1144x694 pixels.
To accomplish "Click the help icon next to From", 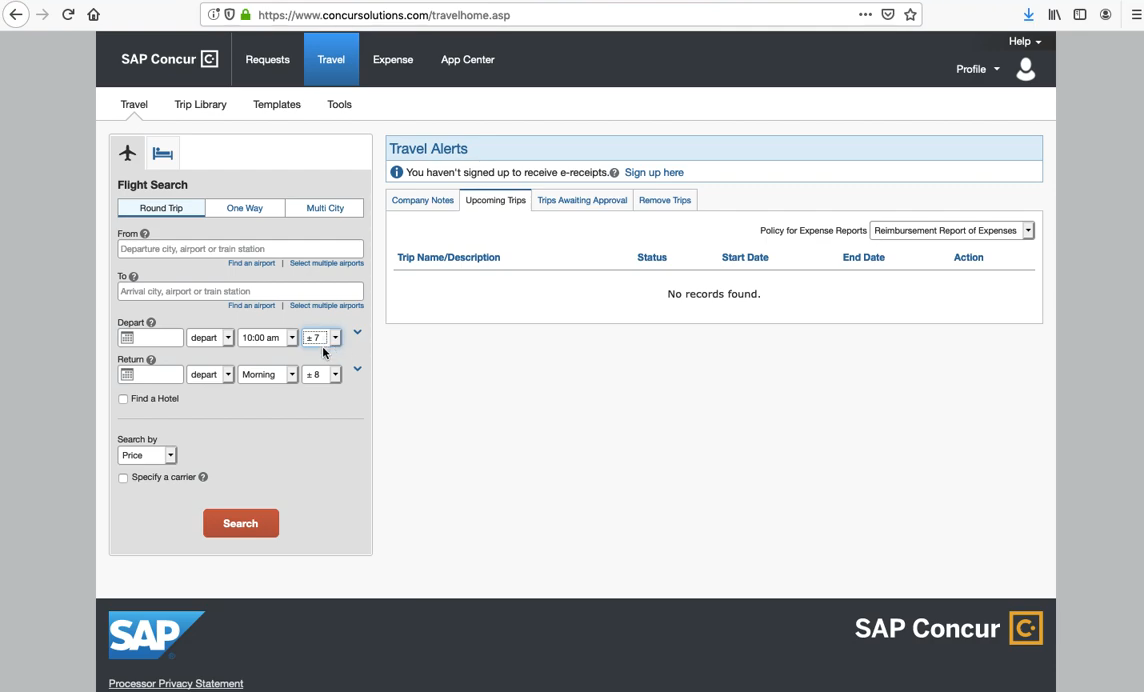I will tap(145, 234).
